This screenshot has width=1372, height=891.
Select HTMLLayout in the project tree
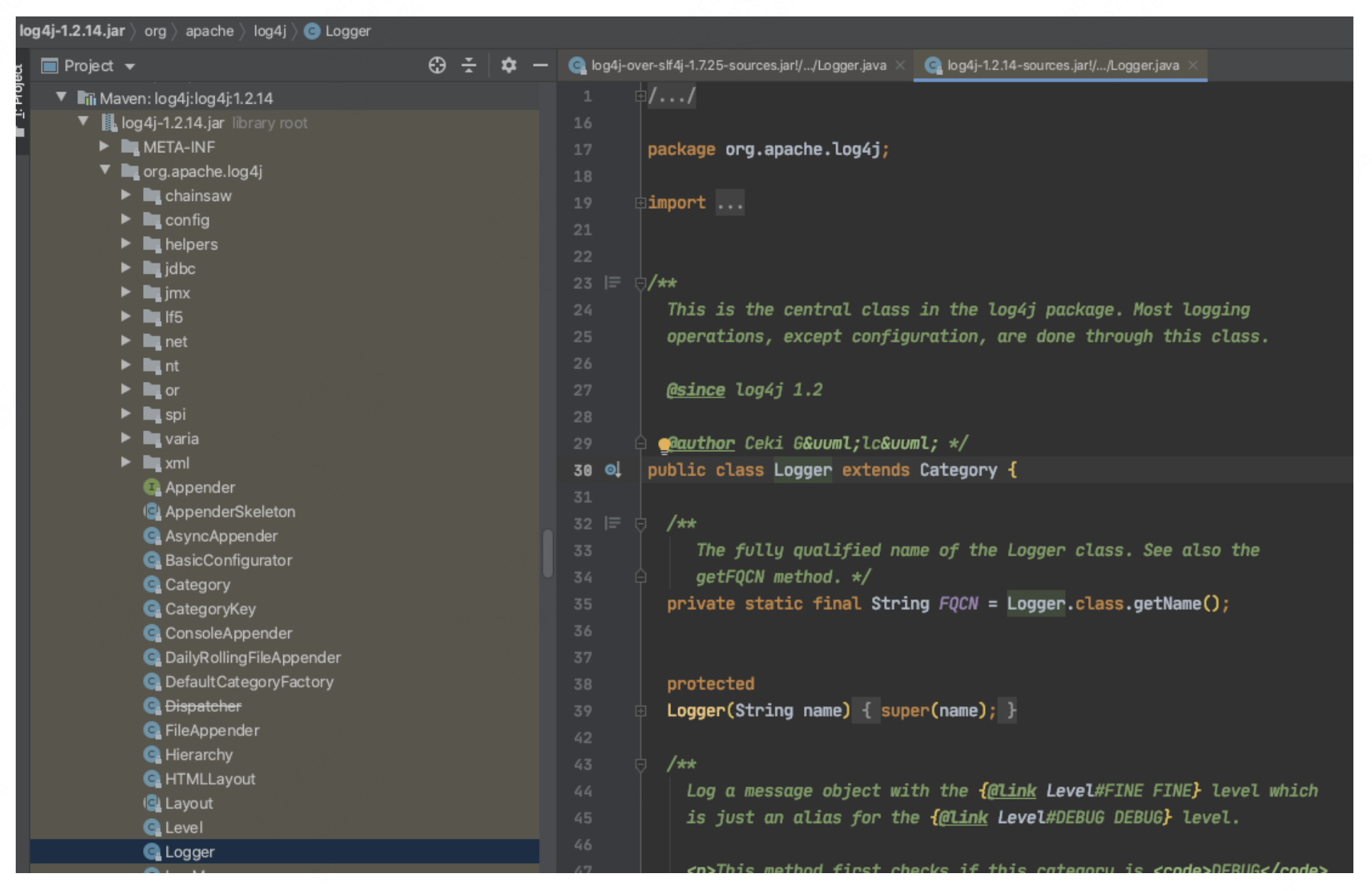(210, 779)
